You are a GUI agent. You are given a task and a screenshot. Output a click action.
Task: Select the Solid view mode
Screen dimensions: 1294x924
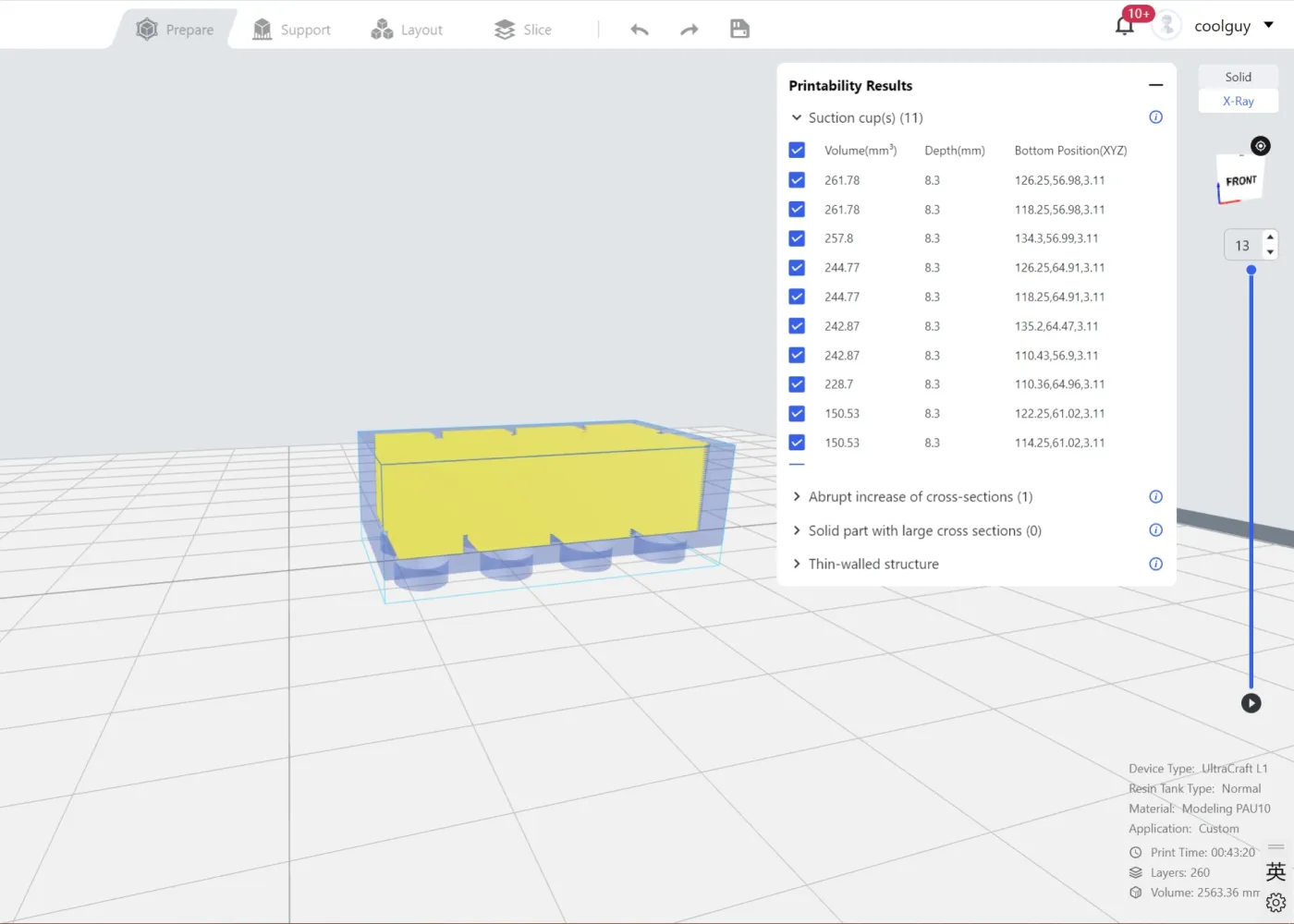click(x=1239, y=77)
